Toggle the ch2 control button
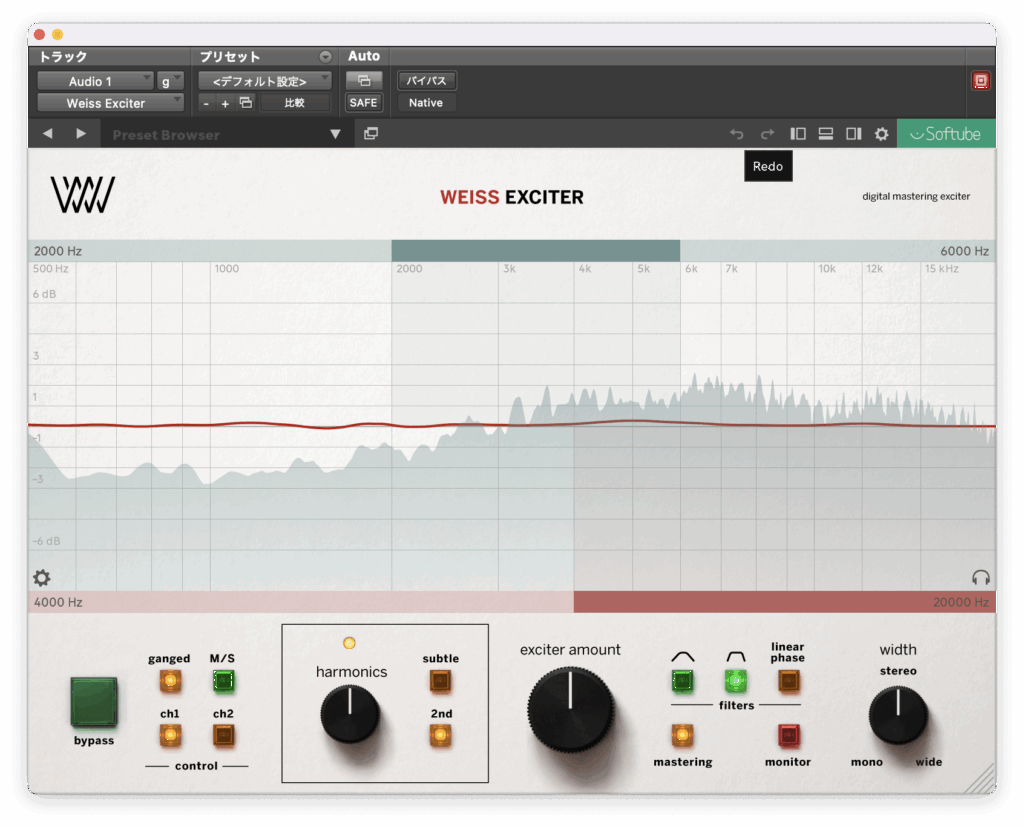The image size is (1024, 827). click(223, 736)
